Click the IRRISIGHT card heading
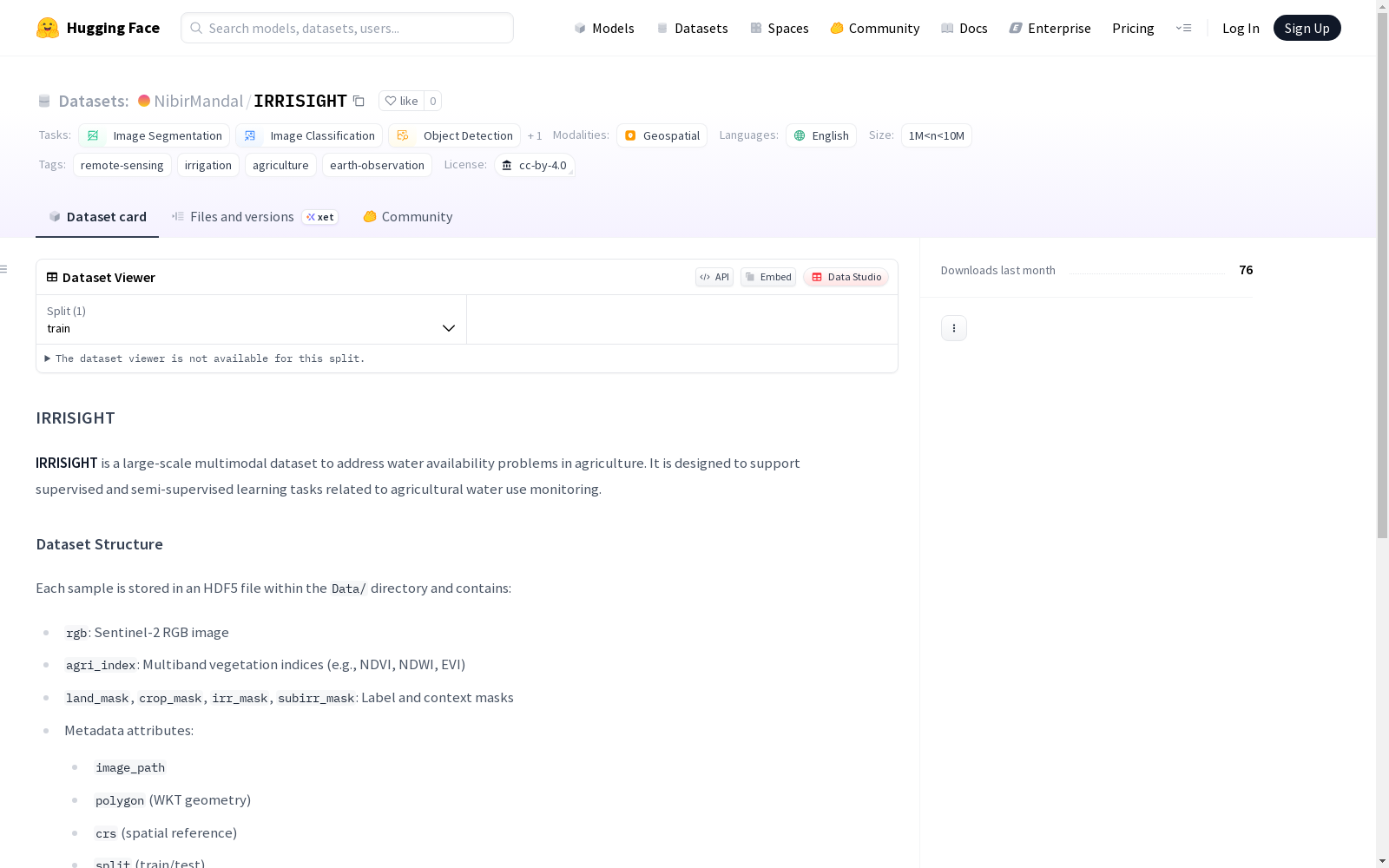Screen dimensions: 1389x868 point(76,418)
